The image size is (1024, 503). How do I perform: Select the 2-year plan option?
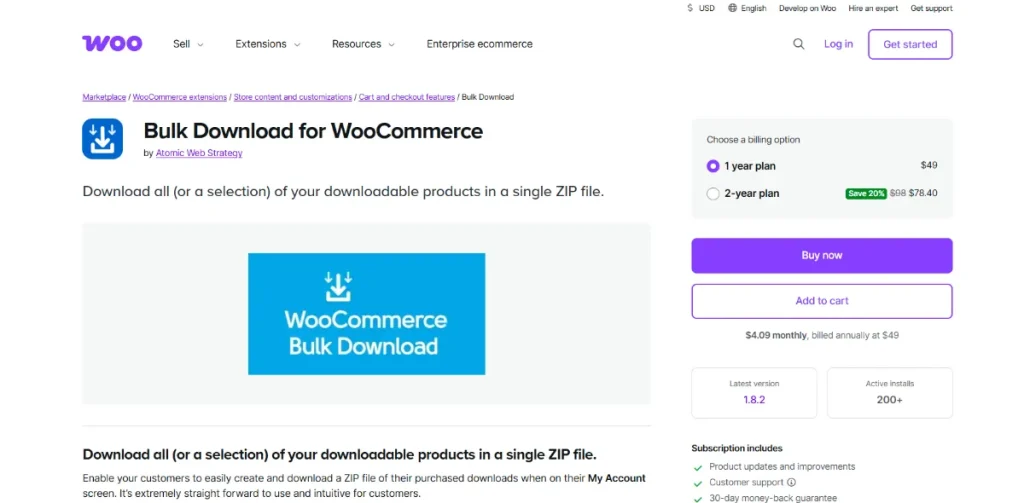click(x=713, y=193)
